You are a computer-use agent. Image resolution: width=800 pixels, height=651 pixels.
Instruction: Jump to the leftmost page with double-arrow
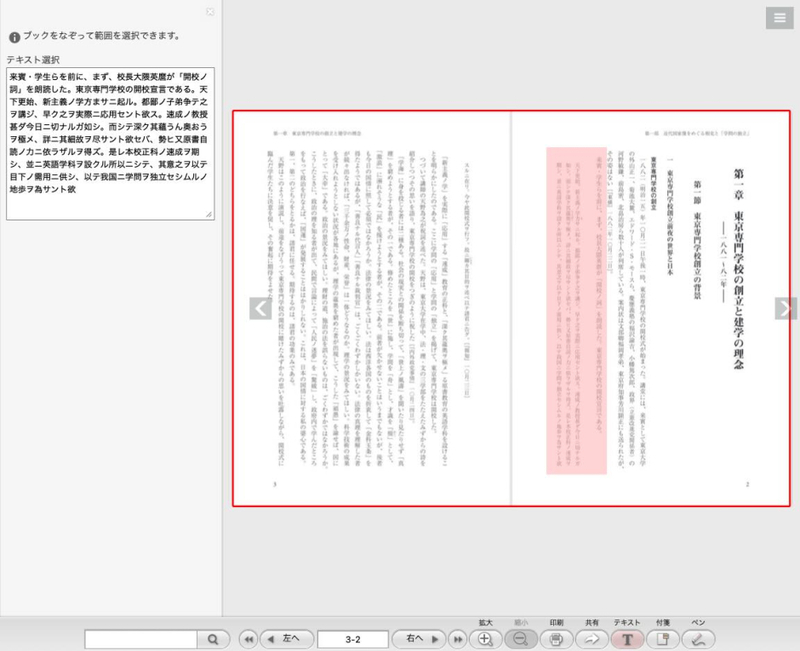(x=247, y=638)
